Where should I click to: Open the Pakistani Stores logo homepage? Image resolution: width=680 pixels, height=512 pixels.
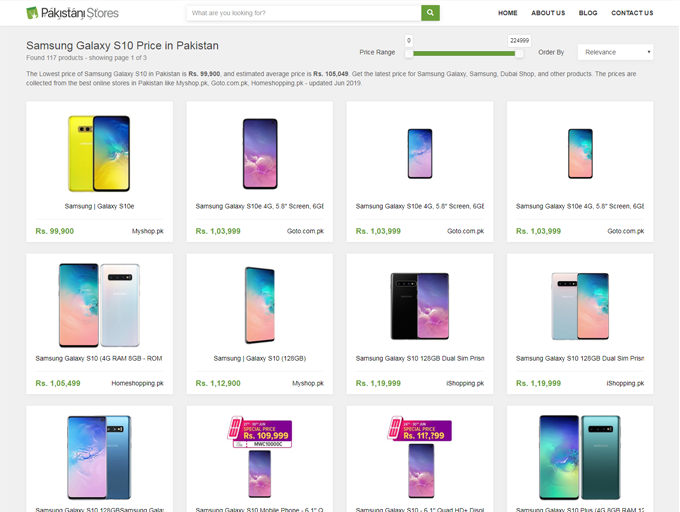point(72,13)
